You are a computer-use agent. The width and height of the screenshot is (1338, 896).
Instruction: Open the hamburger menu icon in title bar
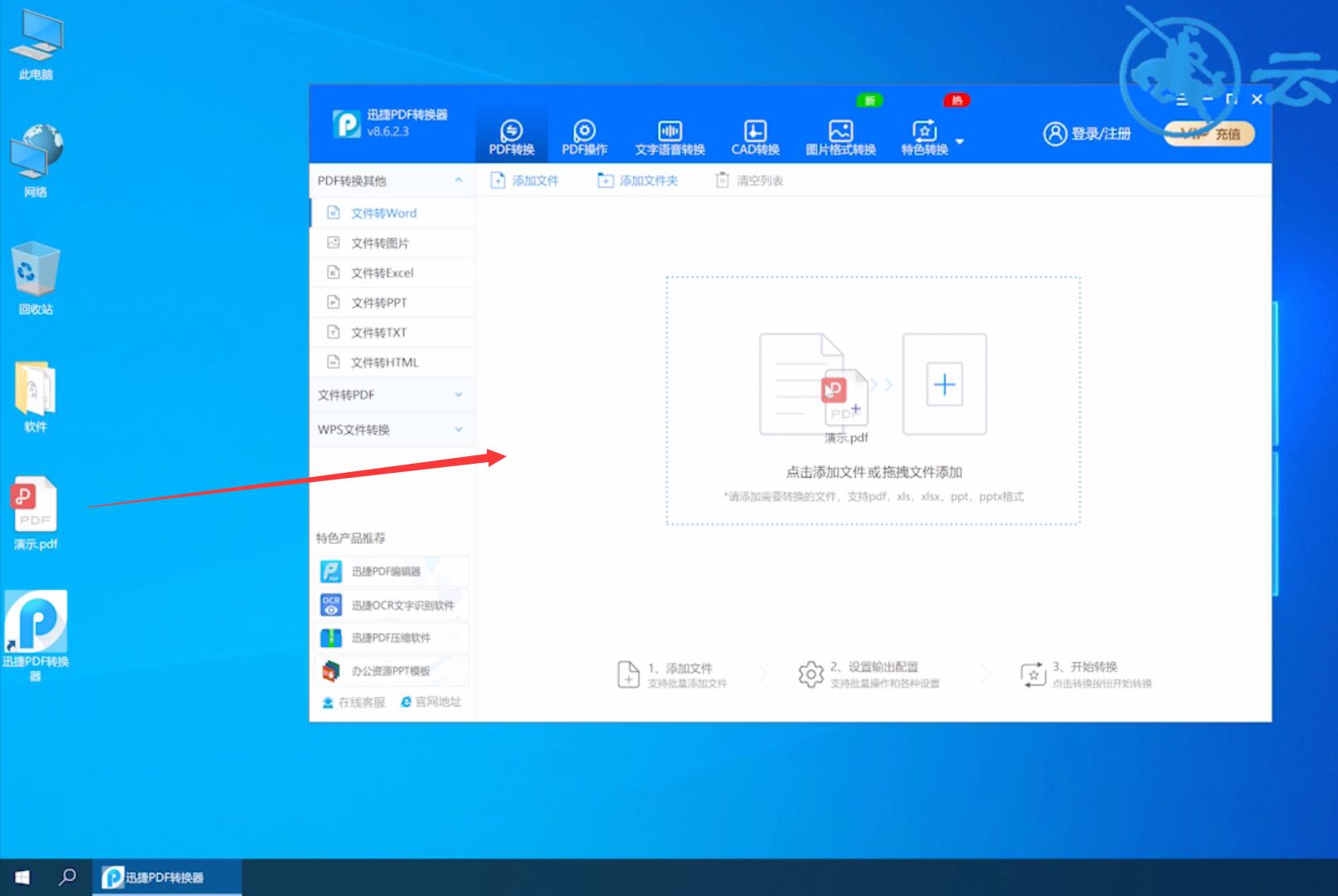tap(1182, 100)
